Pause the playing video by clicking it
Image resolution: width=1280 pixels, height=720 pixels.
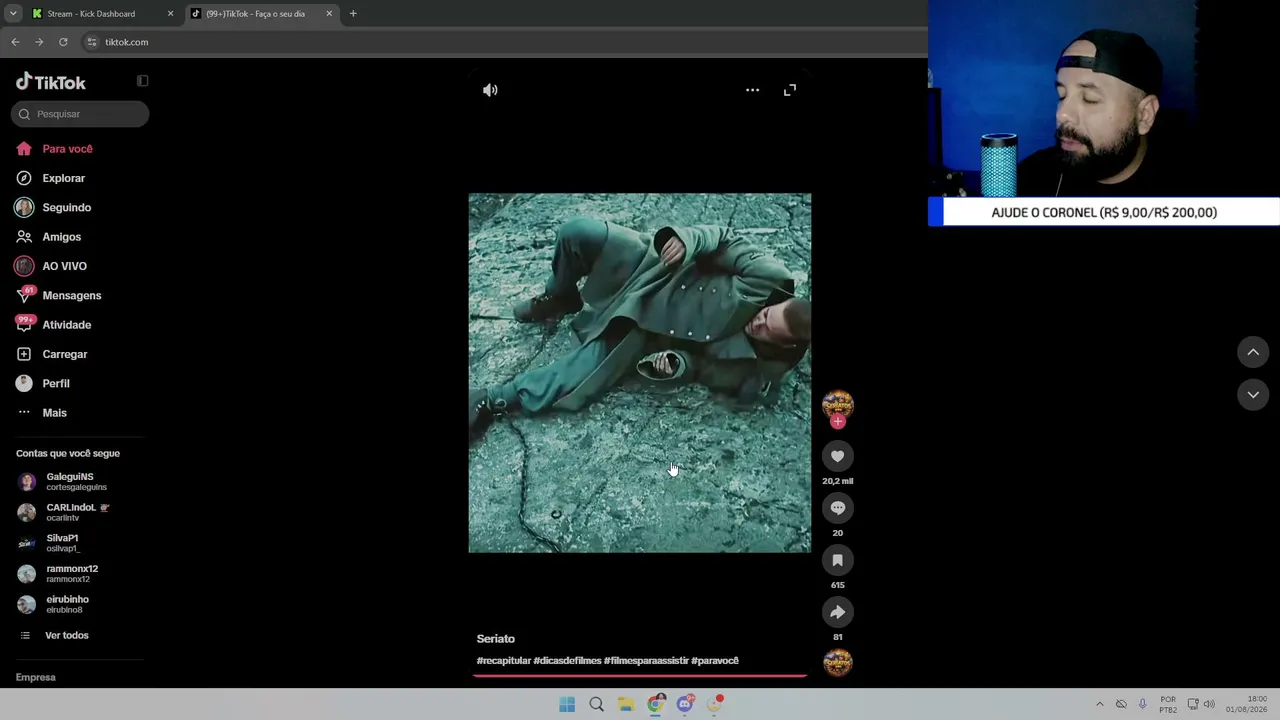pyautogui.click(x=640, y=372)
